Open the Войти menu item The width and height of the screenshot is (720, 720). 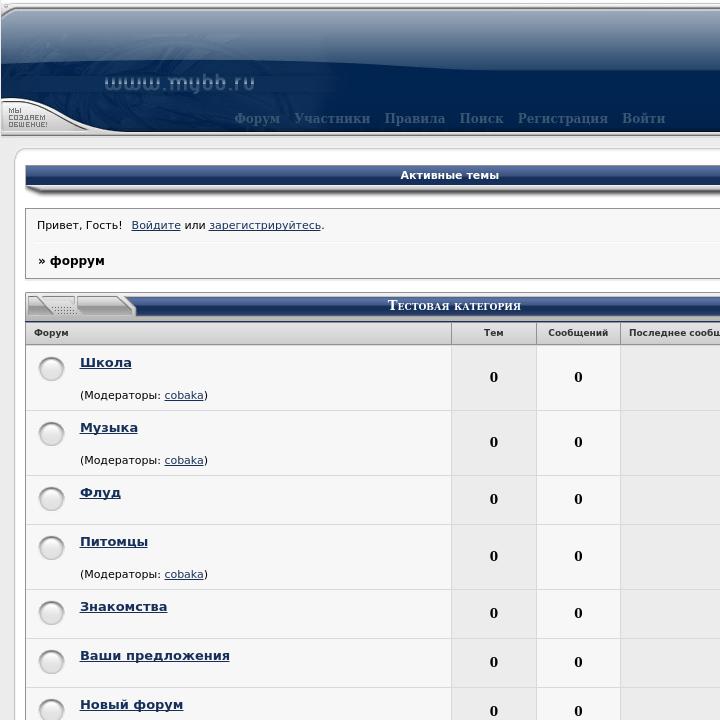pyautogui.click(x=644, y=118)
